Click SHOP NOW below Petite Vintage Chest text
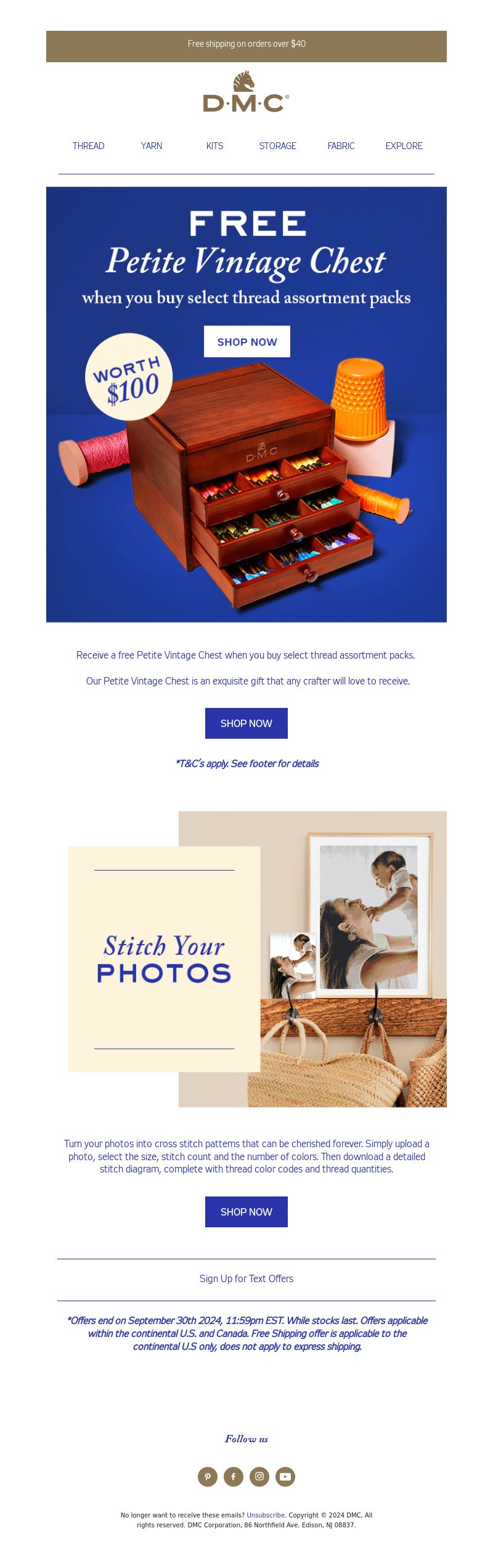The width and height of the screenshot is (493, 1568). coord(246,723)
